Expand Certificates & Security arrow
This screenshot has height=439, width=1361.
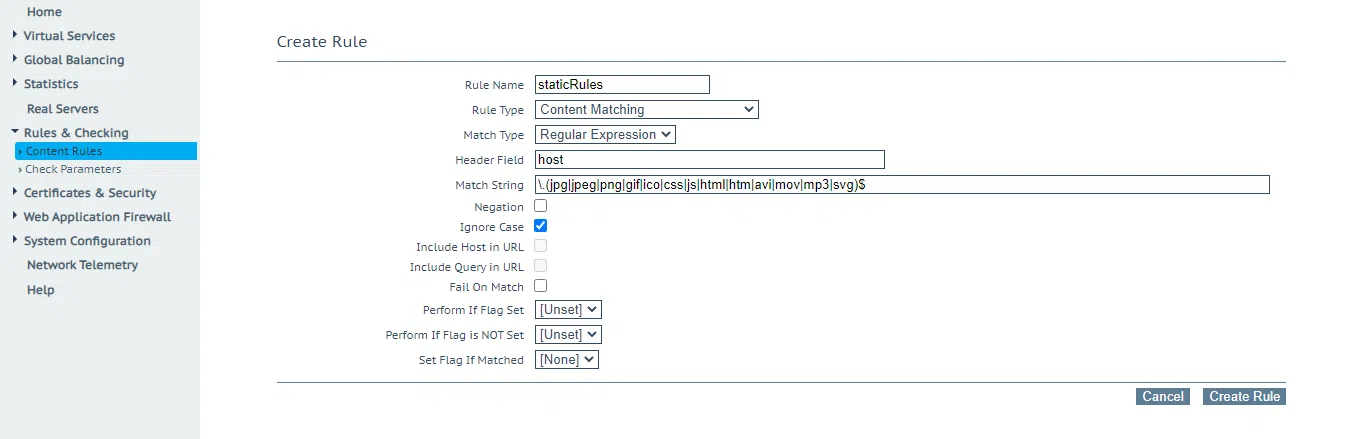click(x=15, y=192)
